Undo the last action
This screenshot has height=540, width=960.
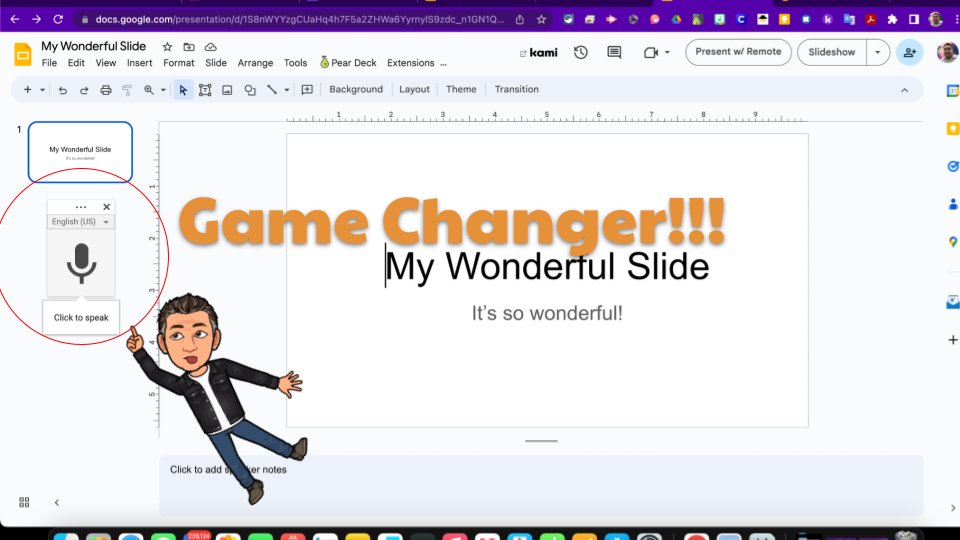click(x=62, y=90)
